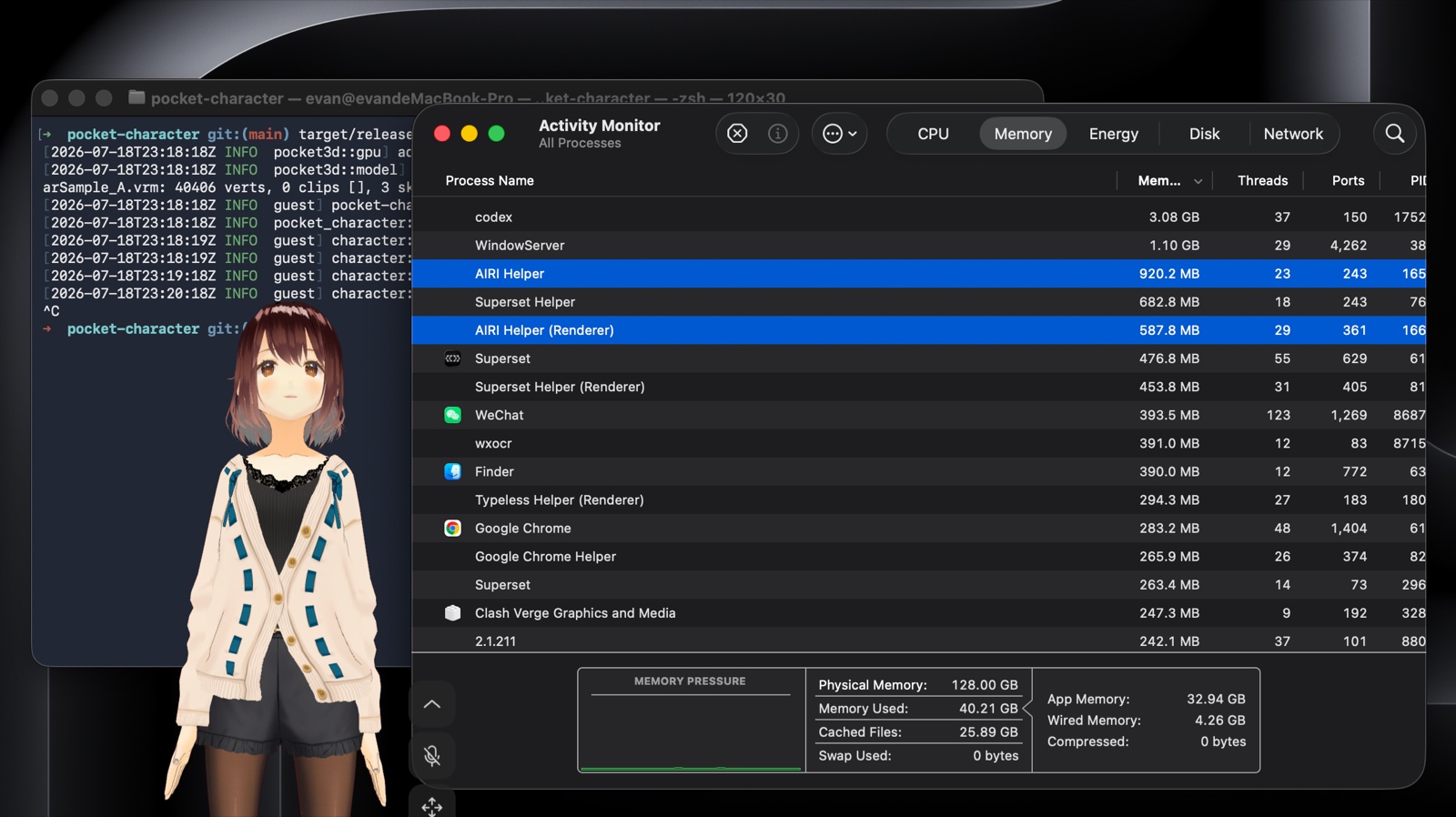Screen dimensions: 1456x817
Task: Click the Compressed 0 bytes value
Action: click(1223, 741)
